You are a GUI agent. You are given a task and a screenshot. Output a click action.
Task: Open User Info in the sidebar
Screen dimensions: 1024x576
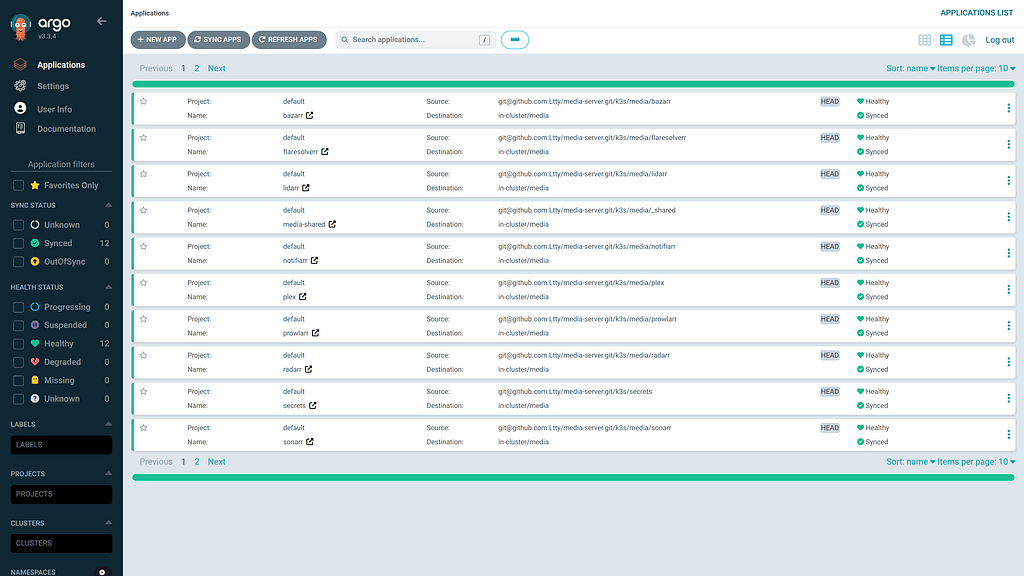[x=54, y=109]
